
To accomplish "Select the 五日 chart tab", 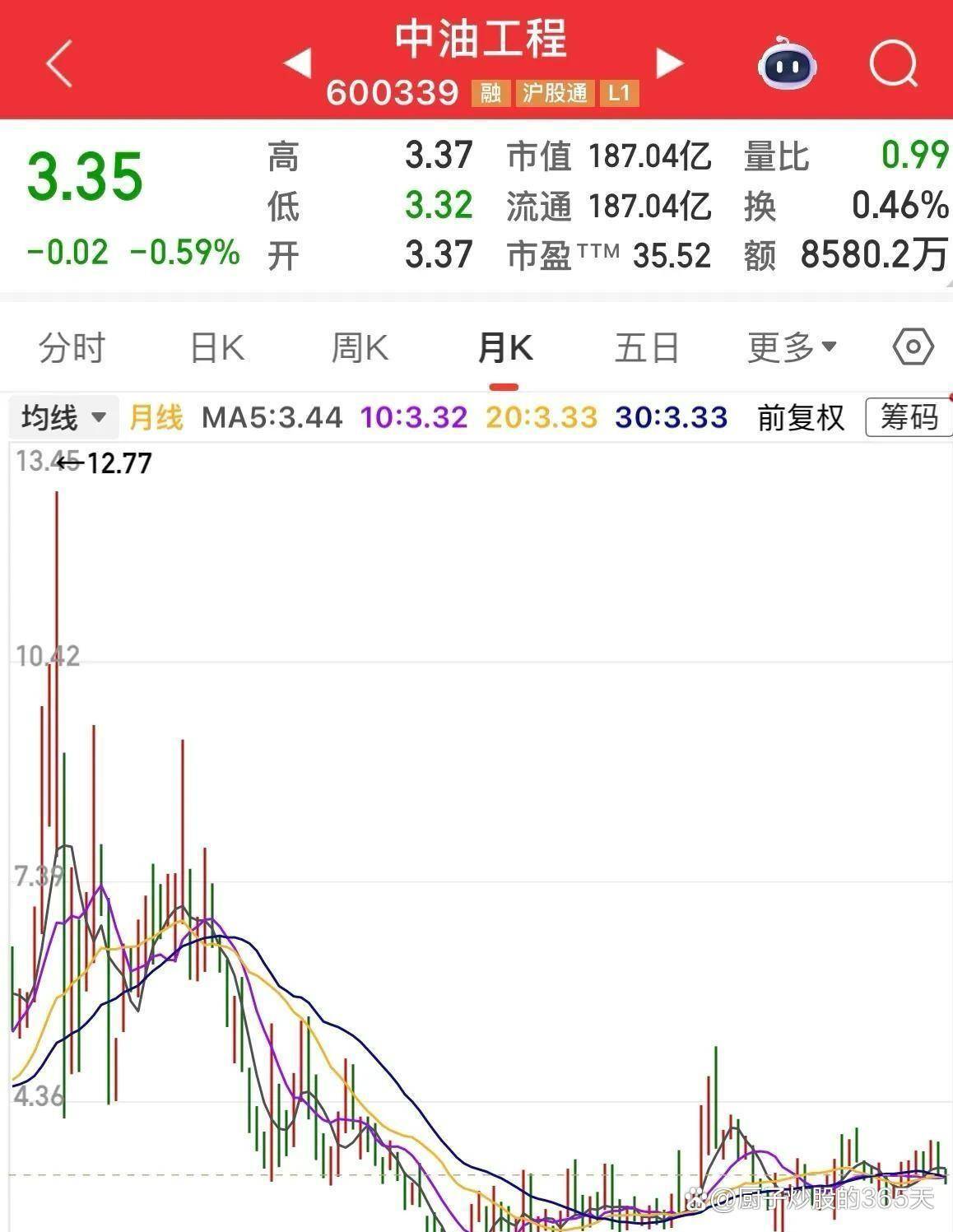I will click(647, 347).
